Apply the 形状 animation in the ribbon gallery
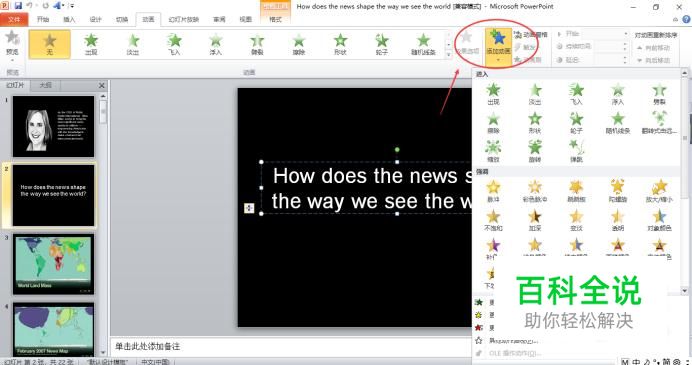The image size is (692, 365). 340,44
